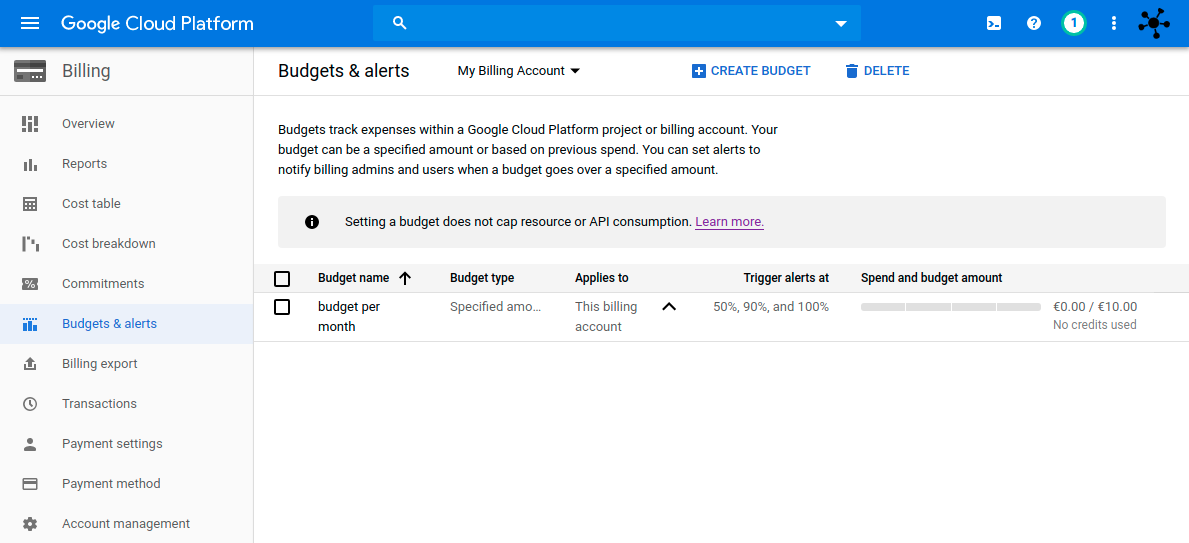Go to Cost breakdown in sidebar
The image size is (1189, 543).
point(109,244)
